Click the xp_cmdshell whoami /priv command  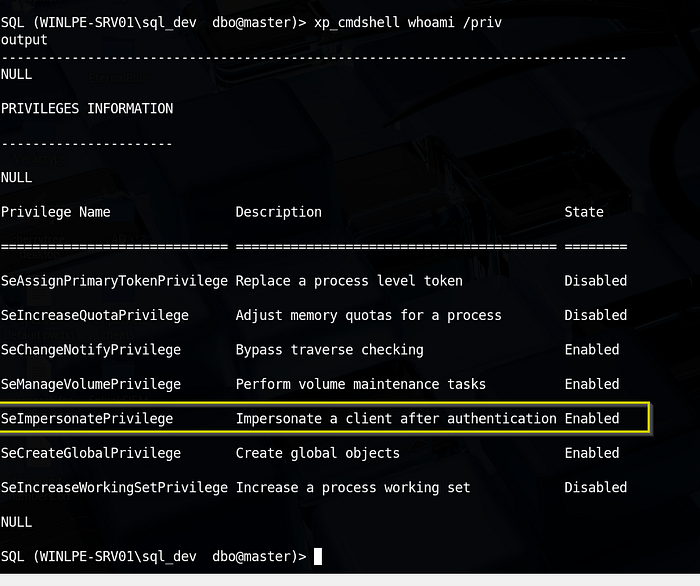coord(408,22)
